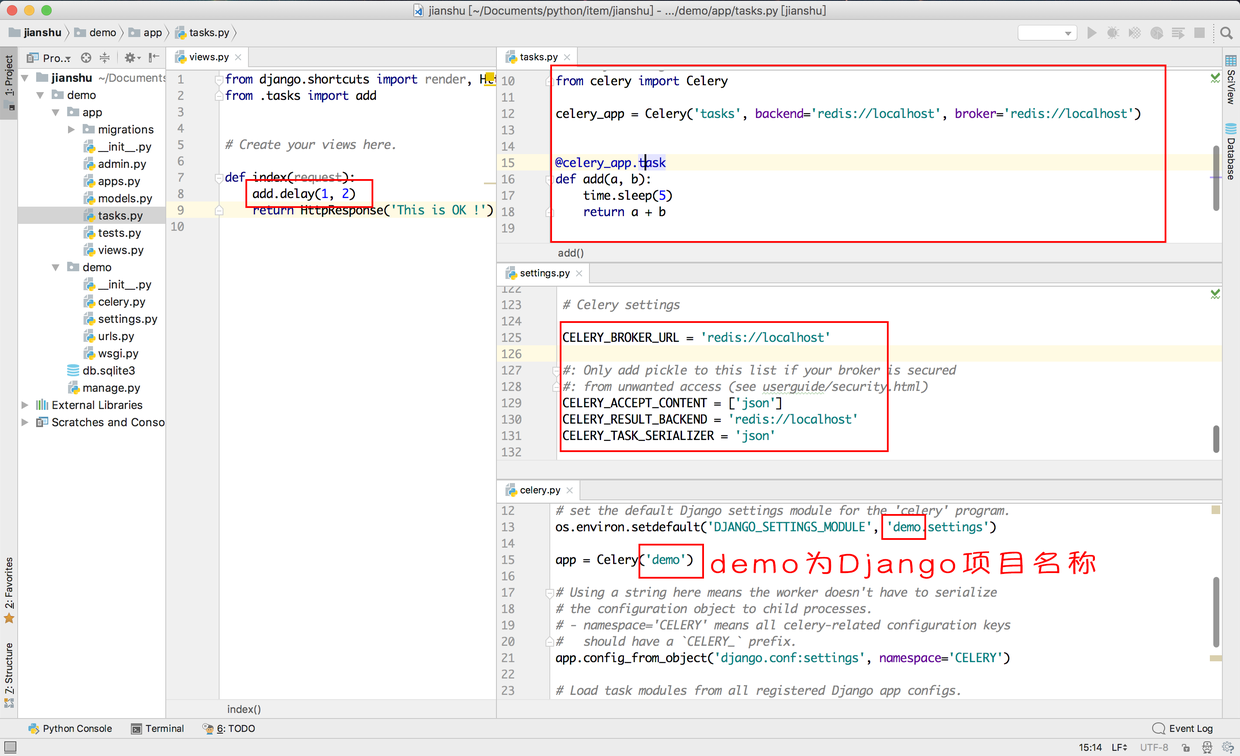This screenshot has width=1240, height=756.
Task: Switch to the views.py editor tab
Action: coord(208,58)
